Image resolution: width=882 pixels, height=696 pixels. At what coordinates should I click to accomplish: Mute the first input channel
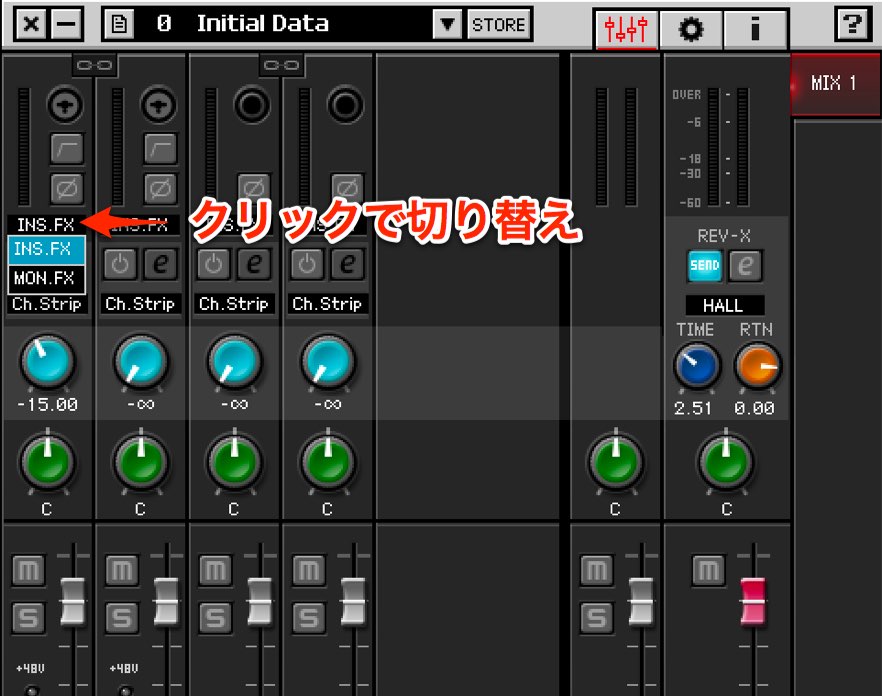(29, 571)
